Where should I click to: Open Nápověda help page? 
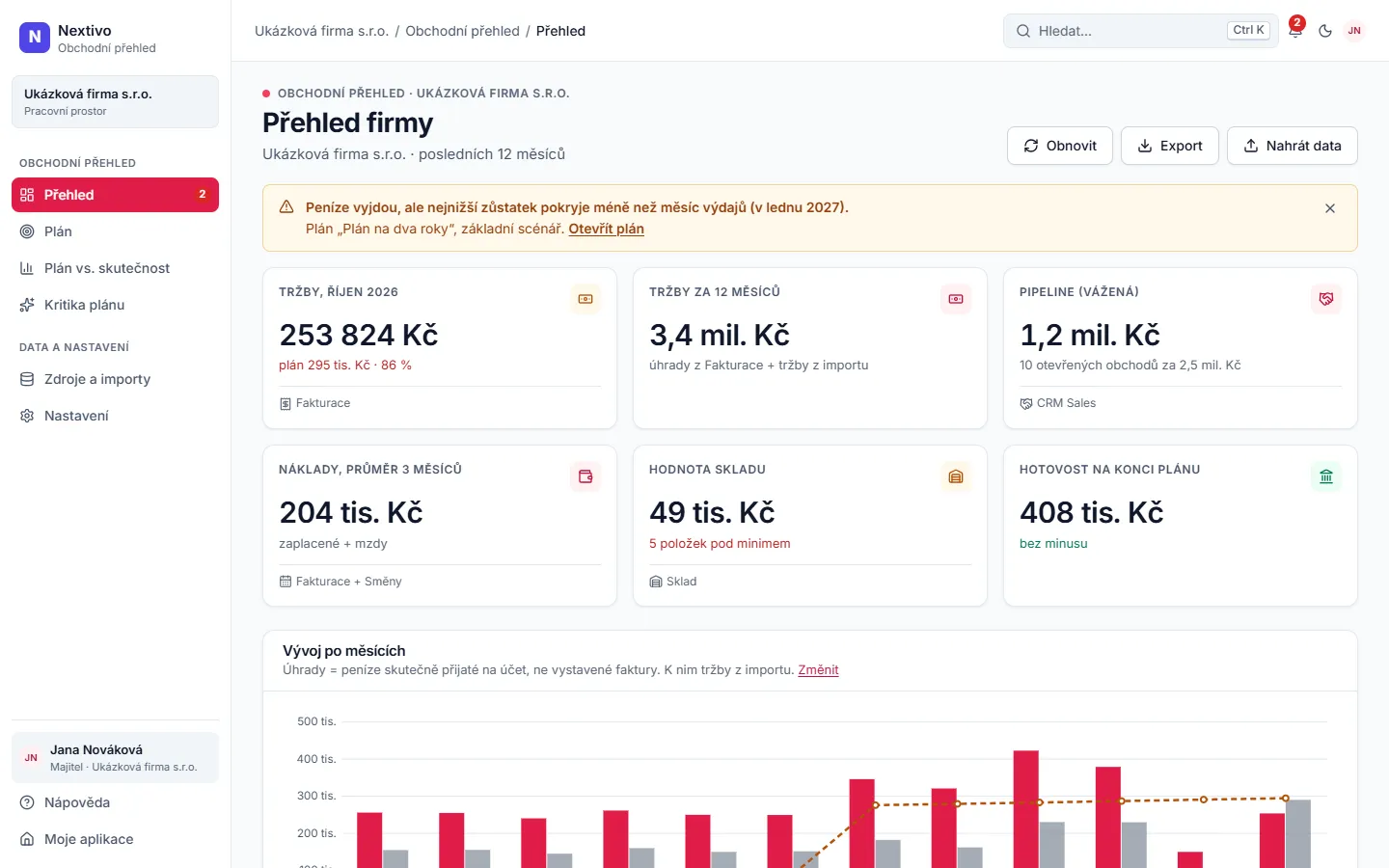pyautogui.click(x=115, y=802)
